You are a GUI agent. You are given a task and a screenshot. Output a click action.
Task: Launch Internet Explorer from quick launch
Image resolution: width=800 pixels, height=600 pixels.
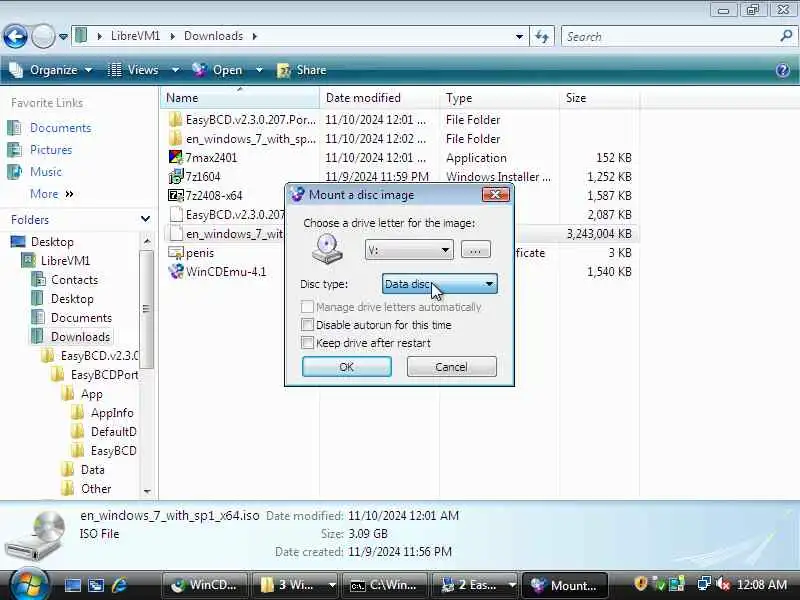click(x=119, y=585)
